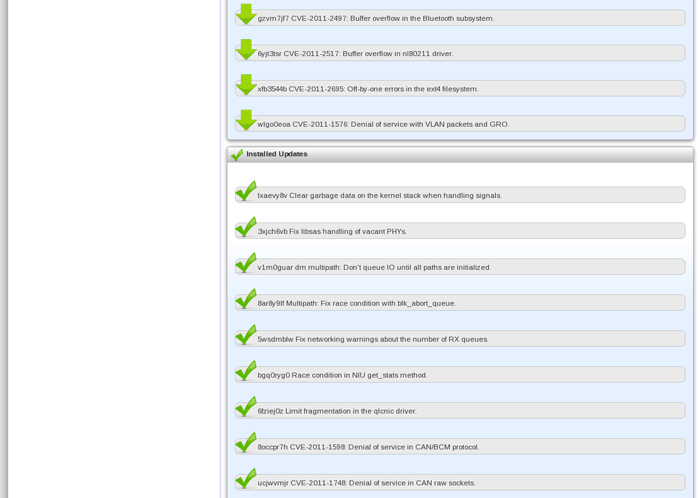This screenshot has width=700, height=498.
Task: Click checkmark for CVE-2011-1748 CAN raw sockets
Action: click(246, 479)
